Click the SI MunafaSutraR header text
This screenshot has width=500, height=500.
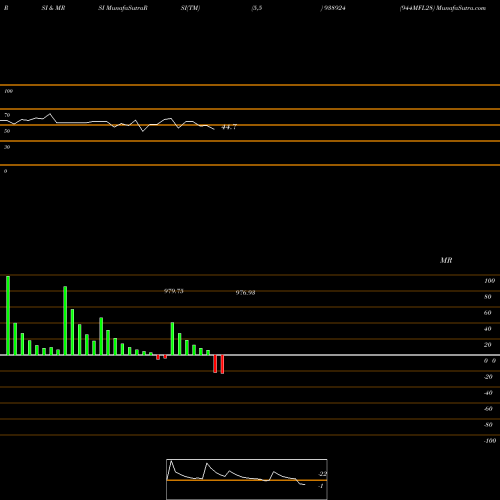point(123,8)
